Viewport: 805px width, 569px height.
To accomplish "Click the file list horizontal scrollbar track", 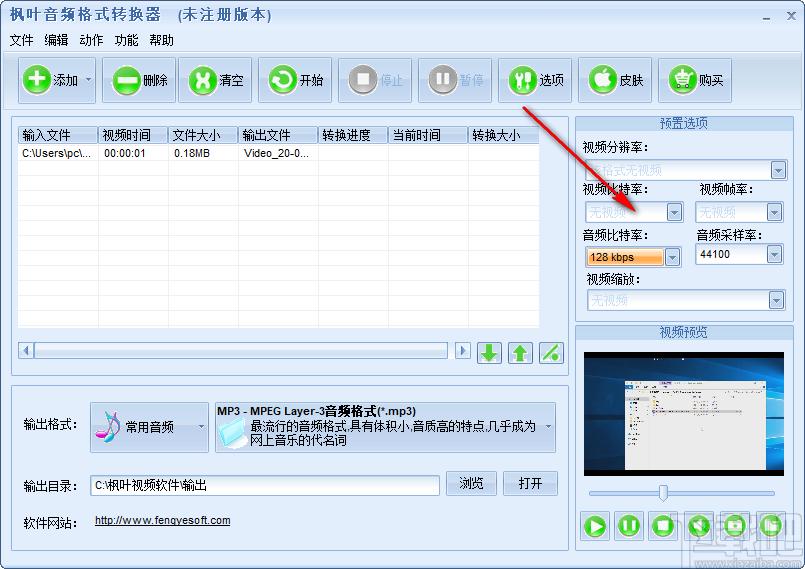I will pos(240,351).
